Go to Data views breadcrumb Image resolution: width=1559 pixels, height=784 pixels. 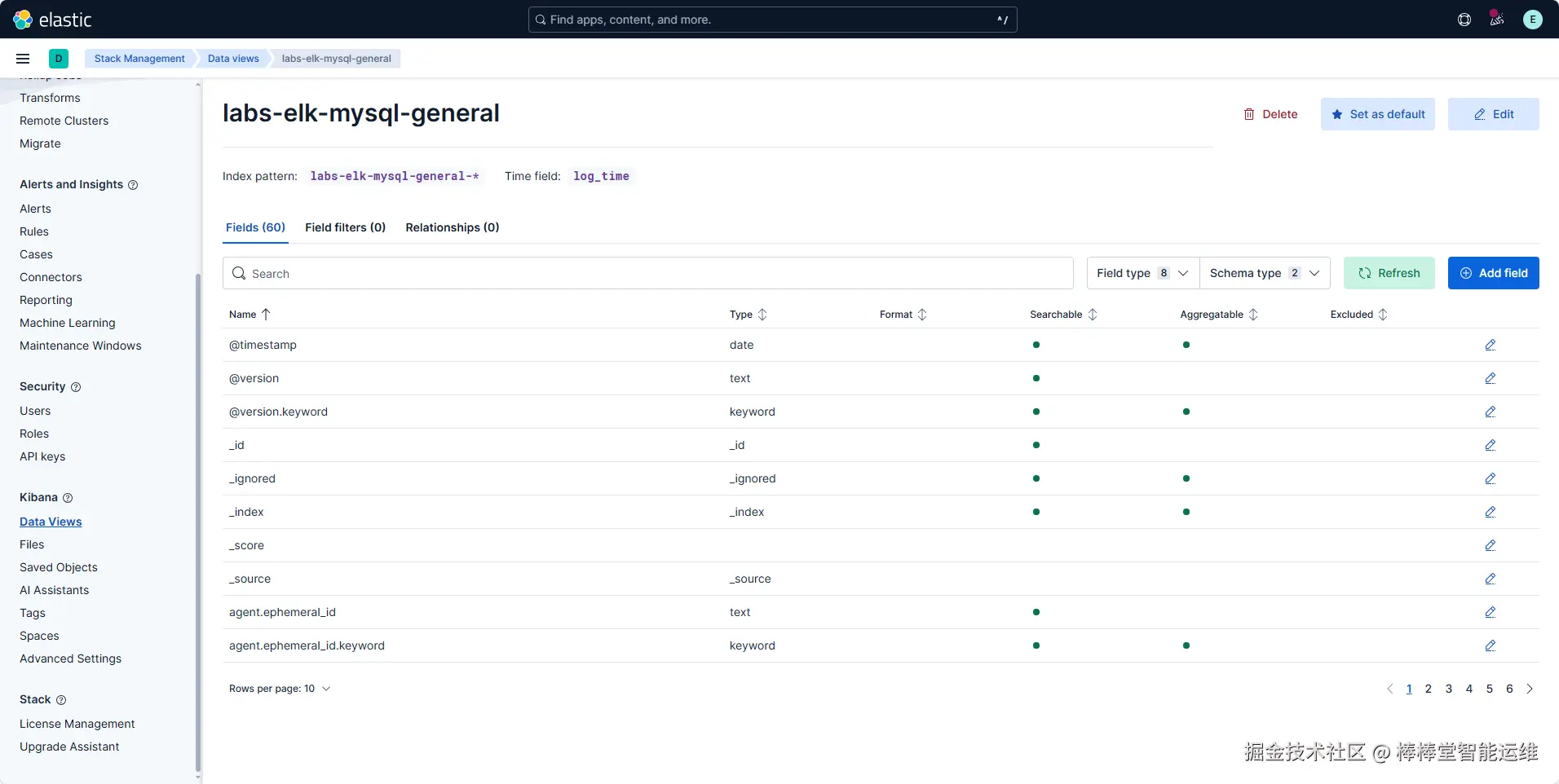[x=233, y=59]
